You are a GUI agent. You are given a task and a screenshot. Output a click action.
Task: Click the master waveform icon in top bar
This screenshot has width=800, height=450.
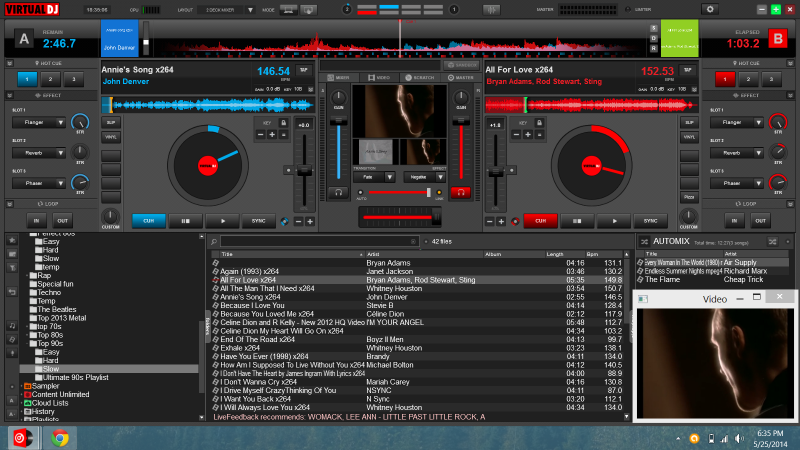tap(491, 10)
